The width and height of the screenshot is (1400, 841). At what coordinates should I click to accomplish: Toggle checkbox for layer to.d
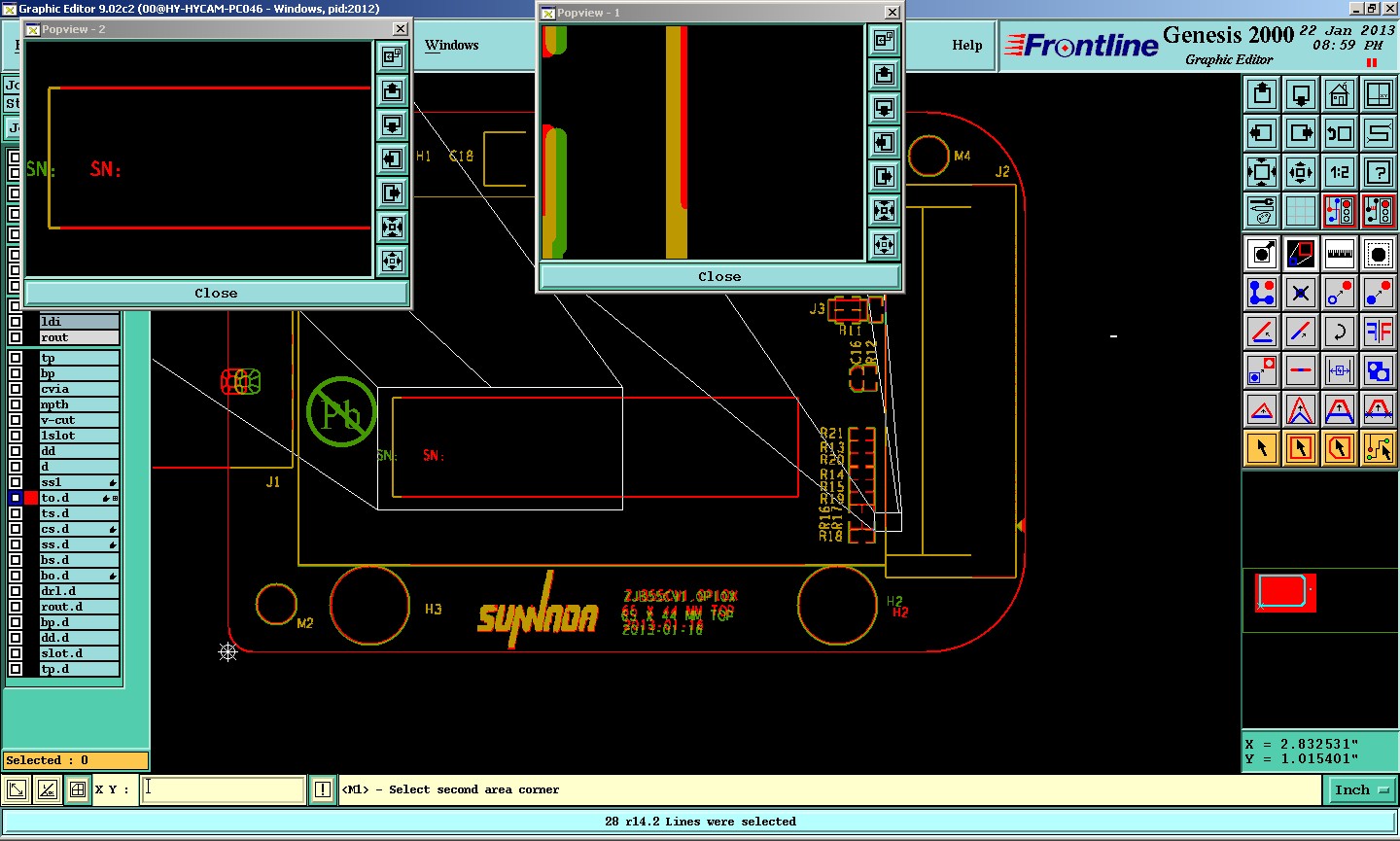[x=15, y=498]
